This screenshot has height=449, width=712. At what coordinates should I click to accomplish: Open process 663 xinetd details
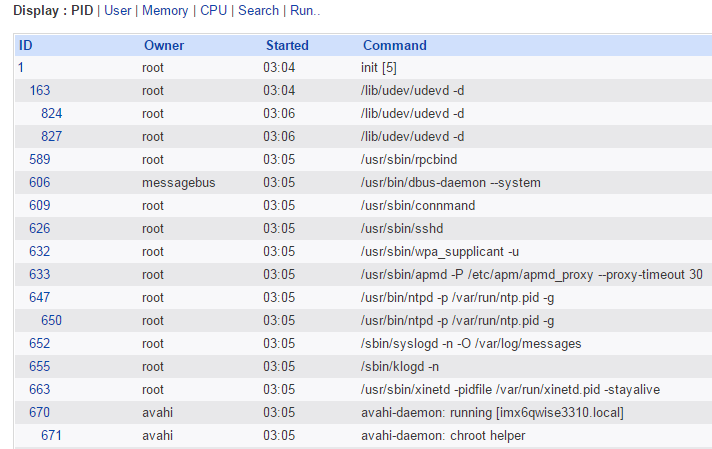coord(40,389)
